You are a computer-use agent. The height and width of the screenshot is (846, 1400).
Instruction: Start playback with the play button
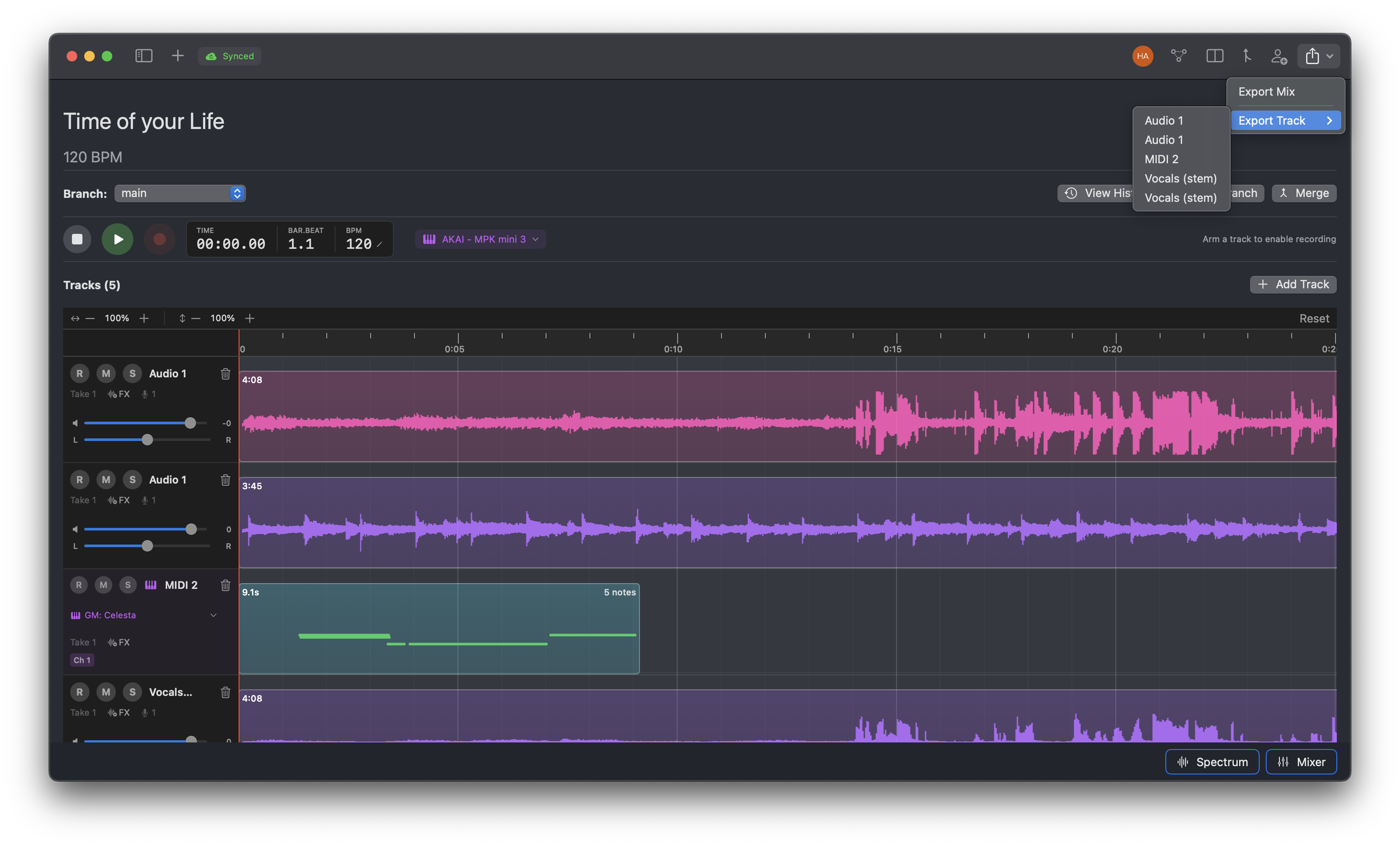pos(117,239)
